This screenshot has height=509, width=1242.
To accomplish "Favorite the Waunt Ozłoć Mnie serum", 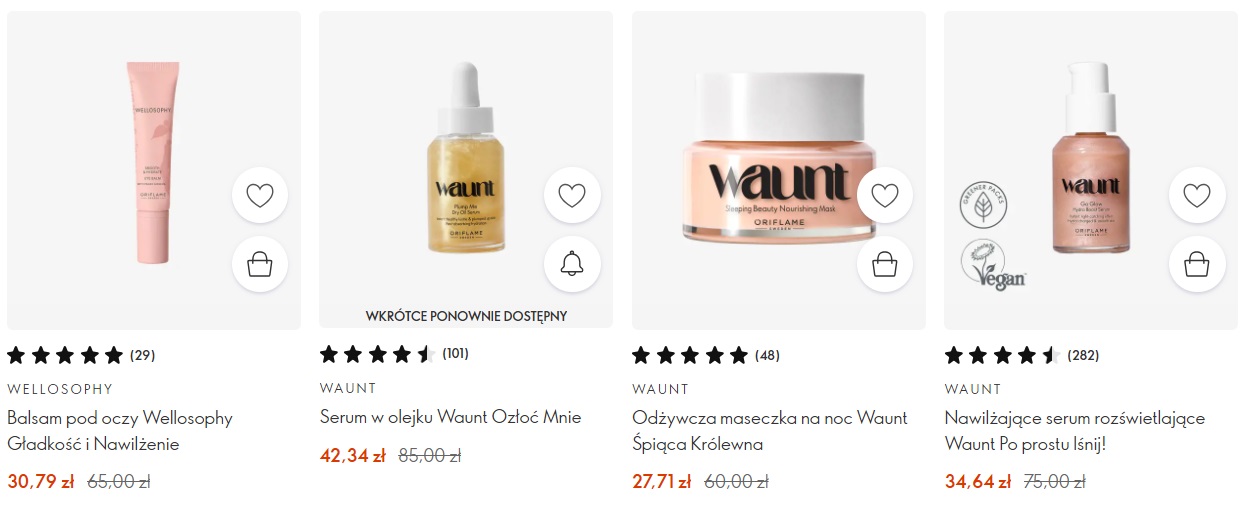I will click(x=572, y=195).
